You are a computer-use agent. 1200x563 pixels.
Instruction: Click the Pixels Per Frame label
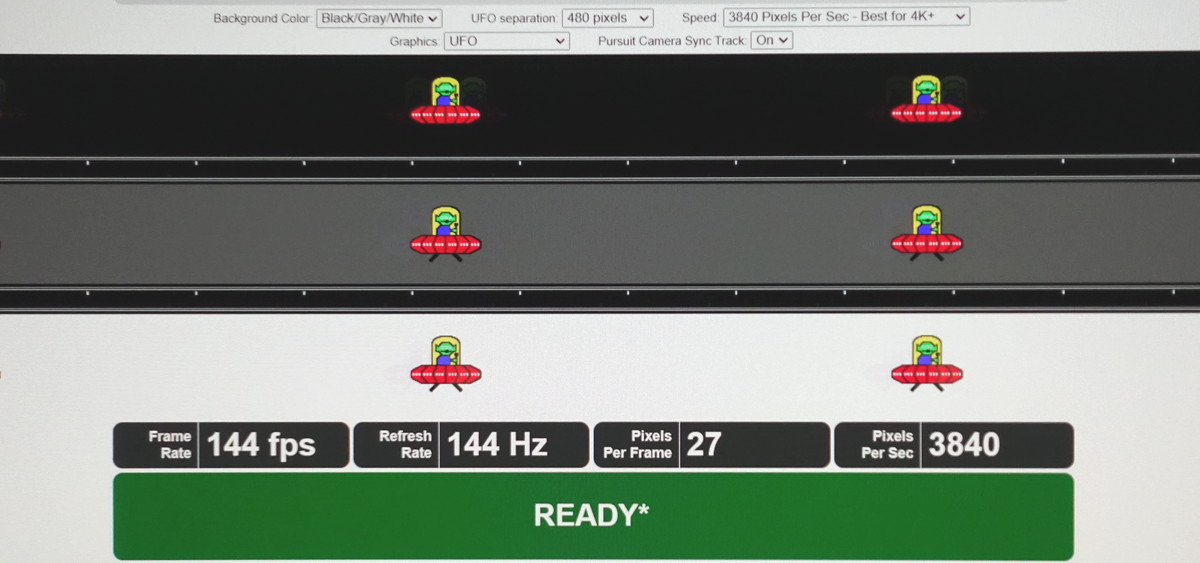coord(638,445)
